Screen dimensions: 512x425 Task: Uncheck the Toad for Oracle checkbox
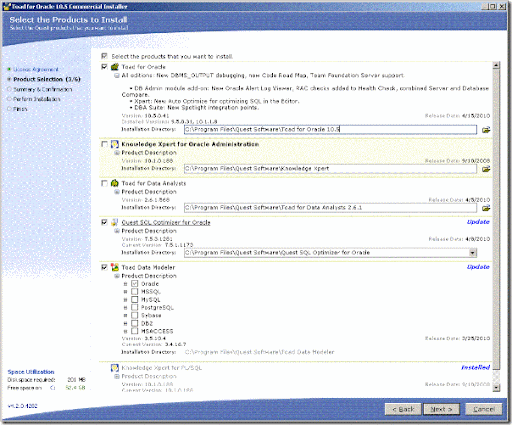pyautogui.click(x=104, y=67)
